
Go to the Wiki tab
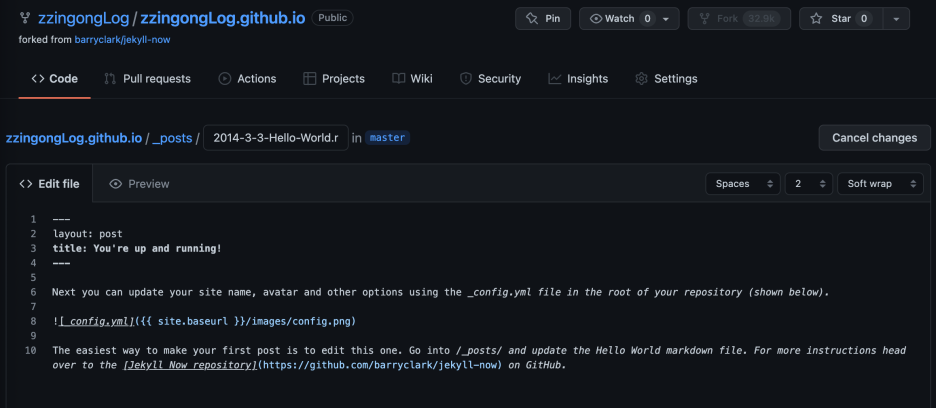click(x=412, y=79)
